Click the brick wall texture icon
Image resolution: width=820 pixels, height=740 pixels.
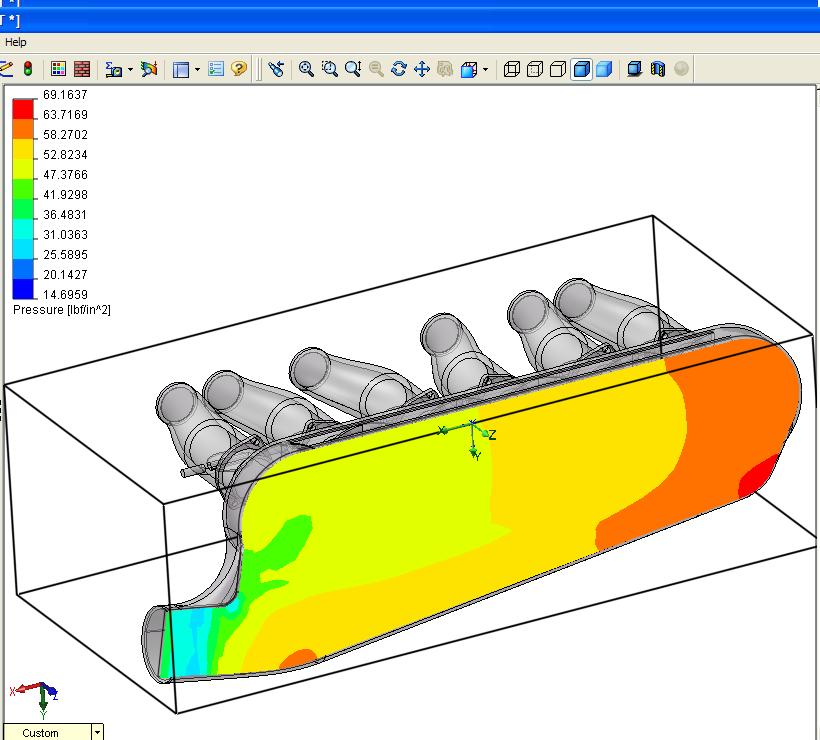82,69
